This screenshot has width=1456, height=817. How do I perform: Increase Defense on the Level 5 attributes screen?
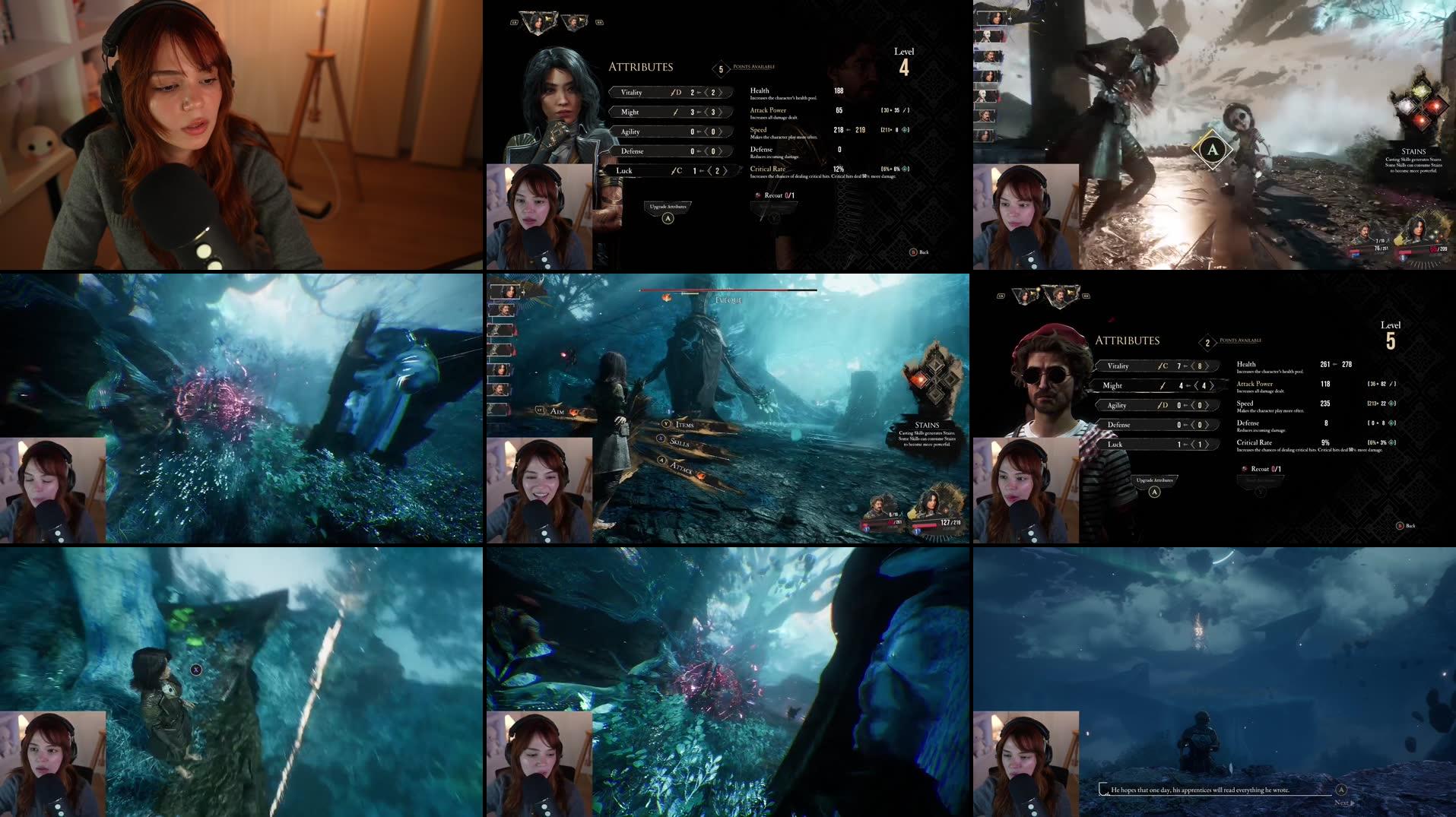[1207, 425]
